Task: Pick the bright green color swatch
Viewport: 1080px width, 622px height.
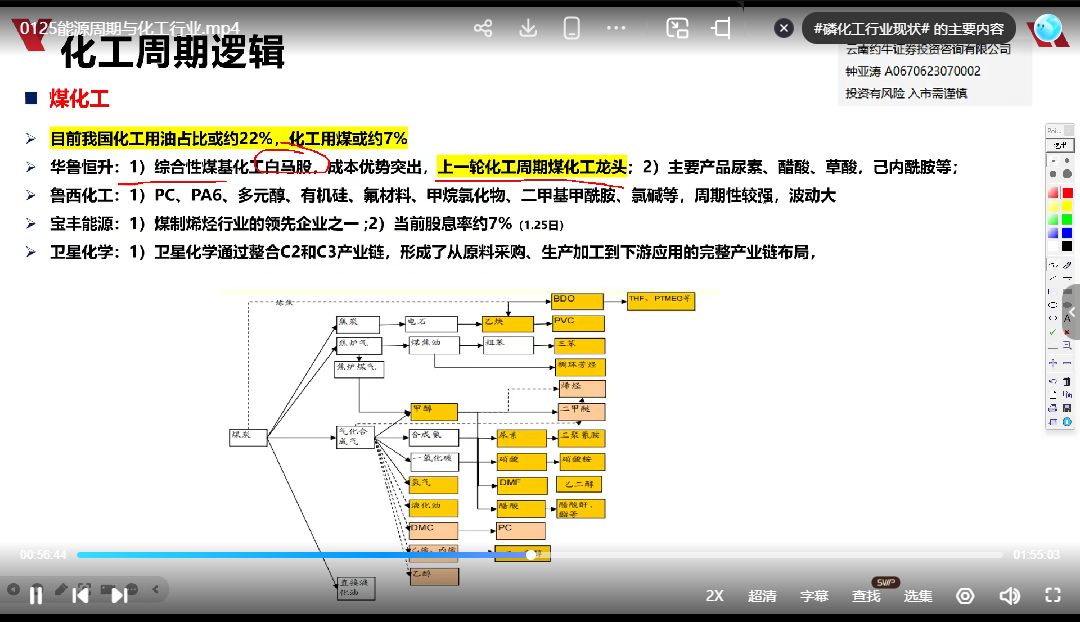Action: [1068, 220]
